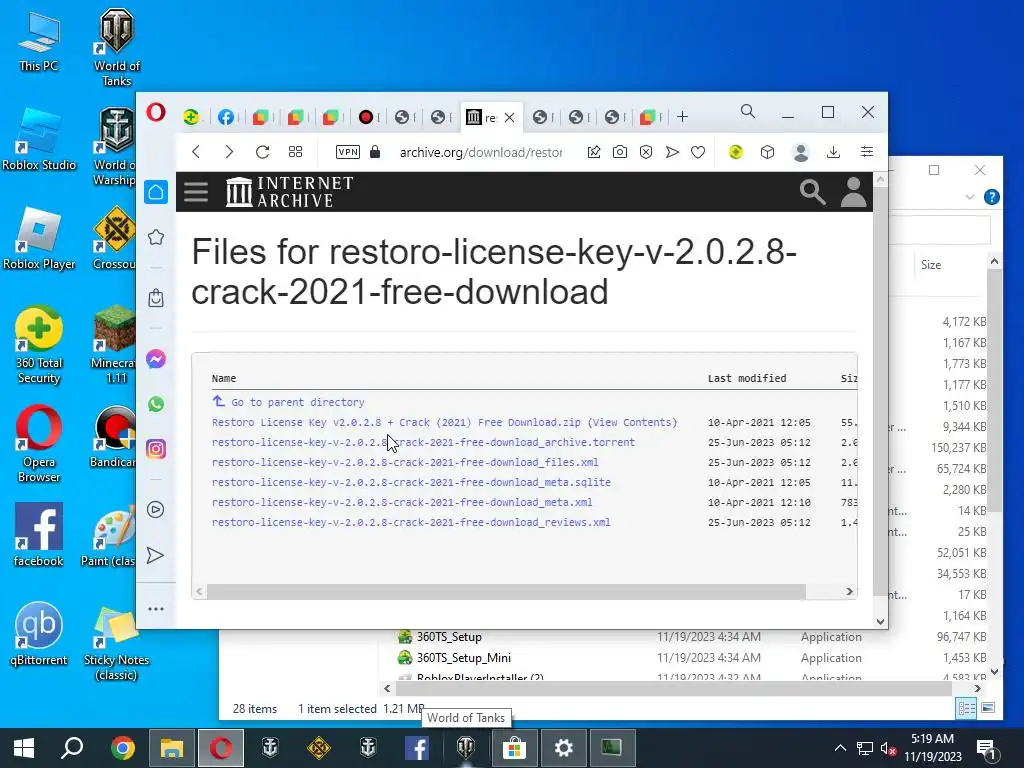Take a page snapshot with camera icon

pyautogui.click(x=620, y=152)
